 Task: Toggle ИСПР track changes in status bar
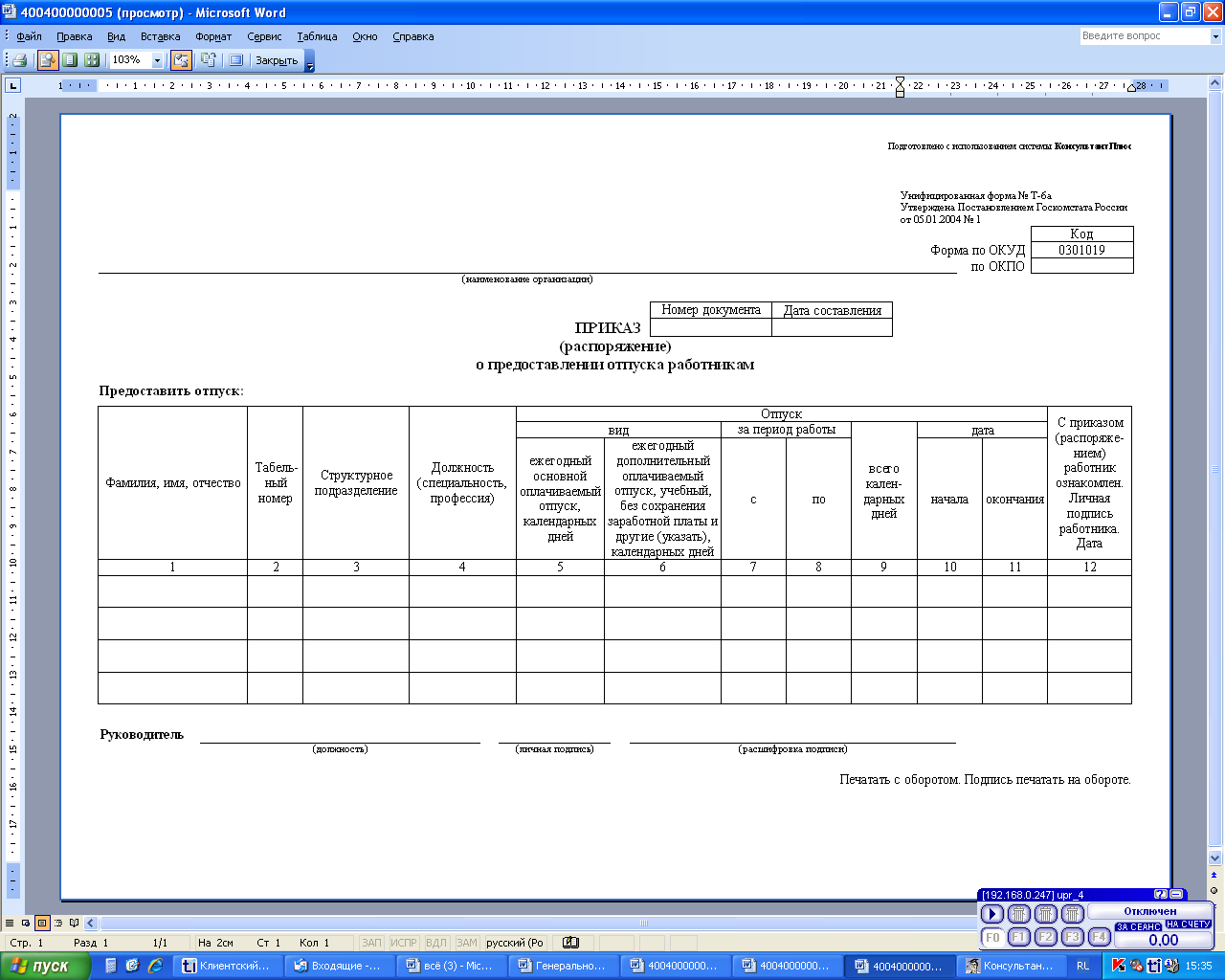404,943
